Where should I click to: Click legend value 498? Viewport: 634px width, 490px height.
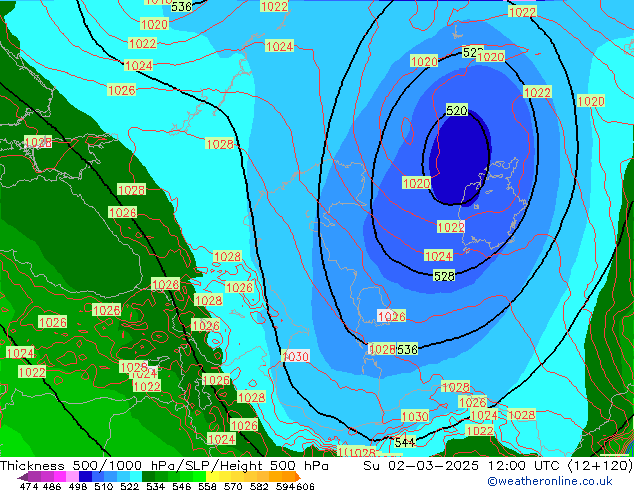[x=78, y=486]
